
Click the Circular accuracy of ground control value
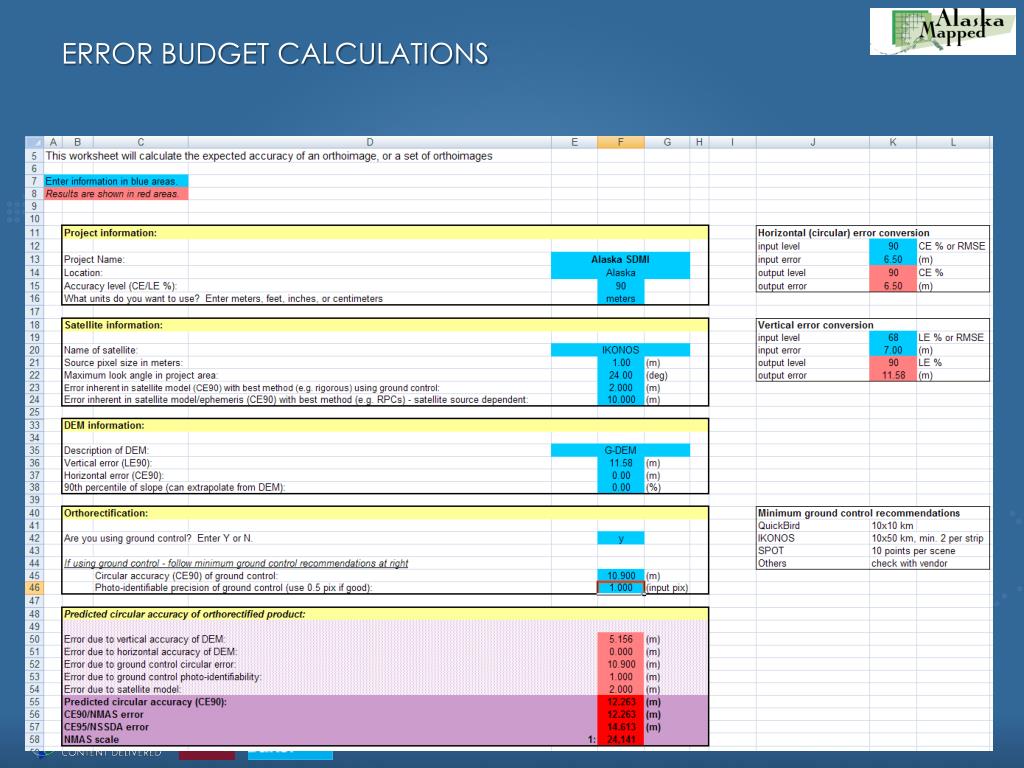click(620, 575)
